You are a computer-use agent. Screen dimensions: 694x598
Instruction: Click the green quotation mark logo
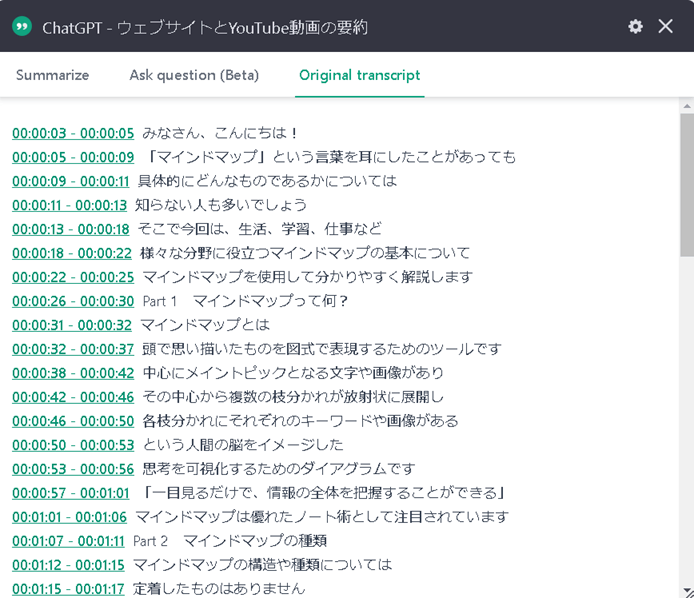coord(22,27)
